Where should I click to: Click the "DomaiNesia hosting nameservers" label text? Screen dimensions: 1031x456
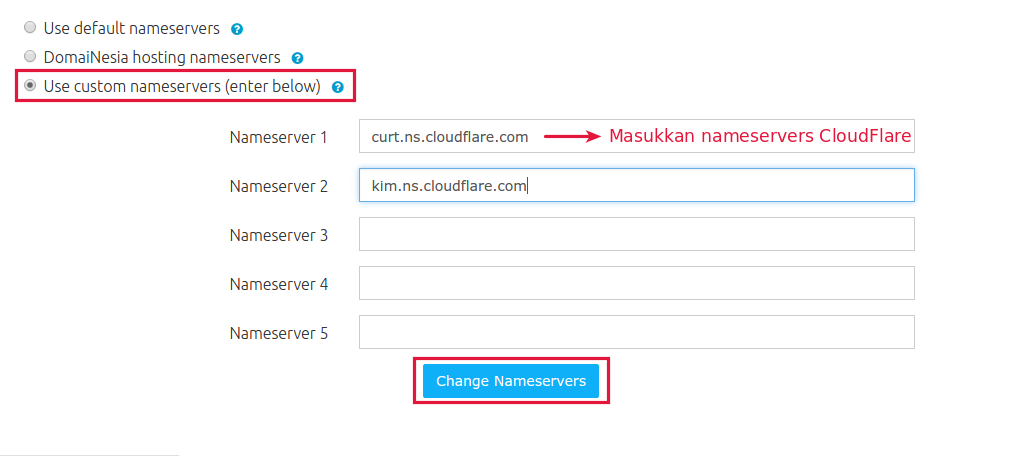pyautogui.click(x=162, y=58)
